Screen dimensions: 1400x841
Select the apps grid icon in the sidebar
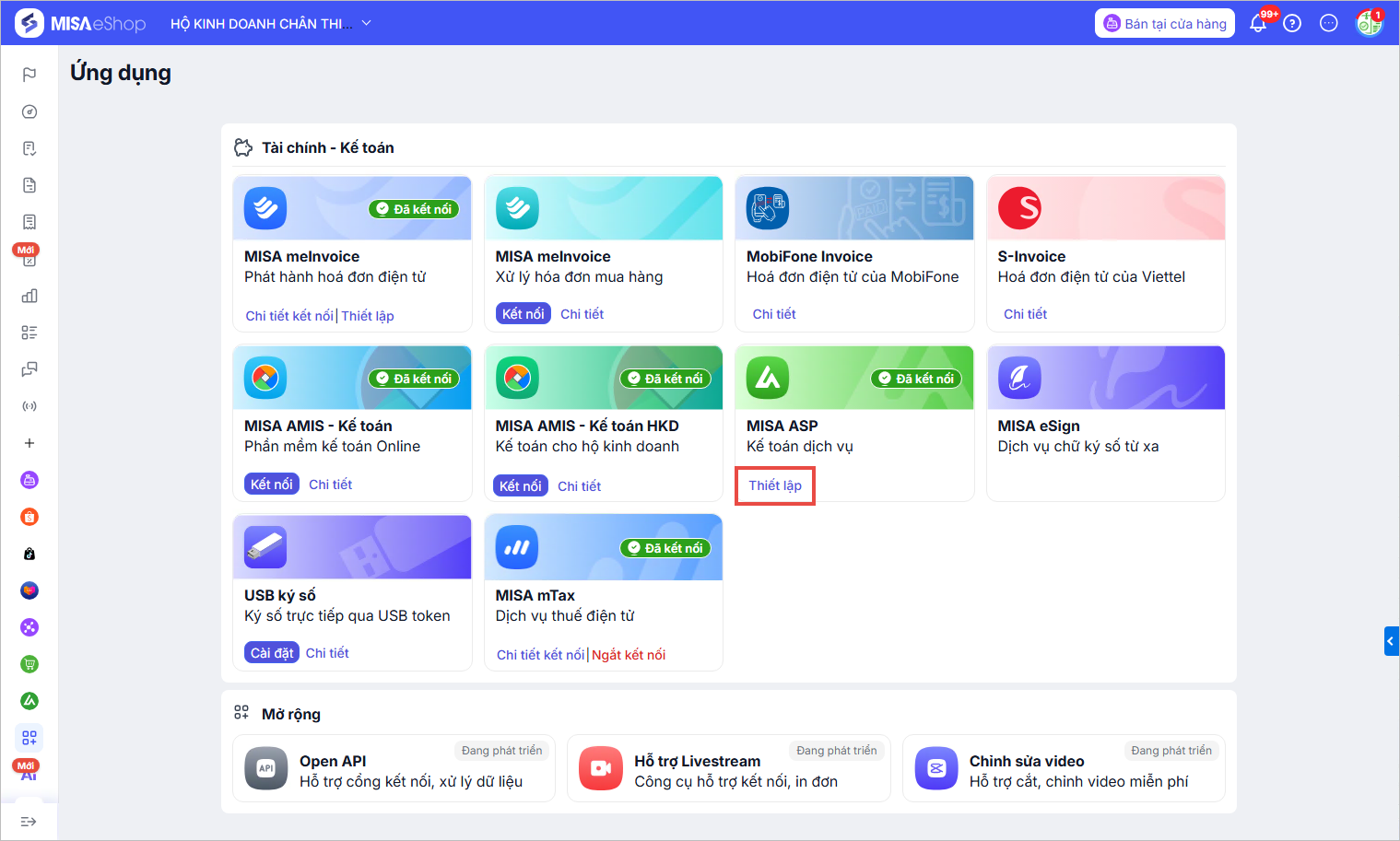(29, 738)
